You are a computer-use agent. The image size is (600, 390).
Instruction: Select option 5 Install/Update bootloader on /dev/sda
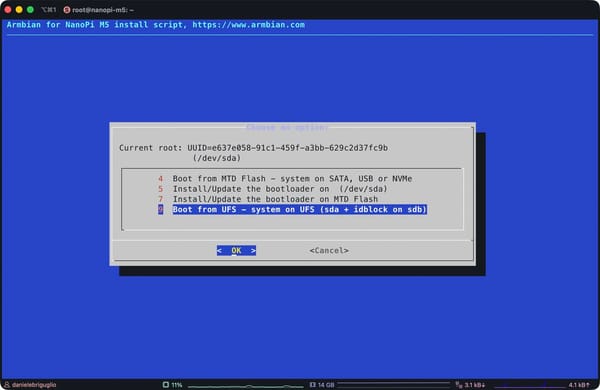[x=273, y=189]
